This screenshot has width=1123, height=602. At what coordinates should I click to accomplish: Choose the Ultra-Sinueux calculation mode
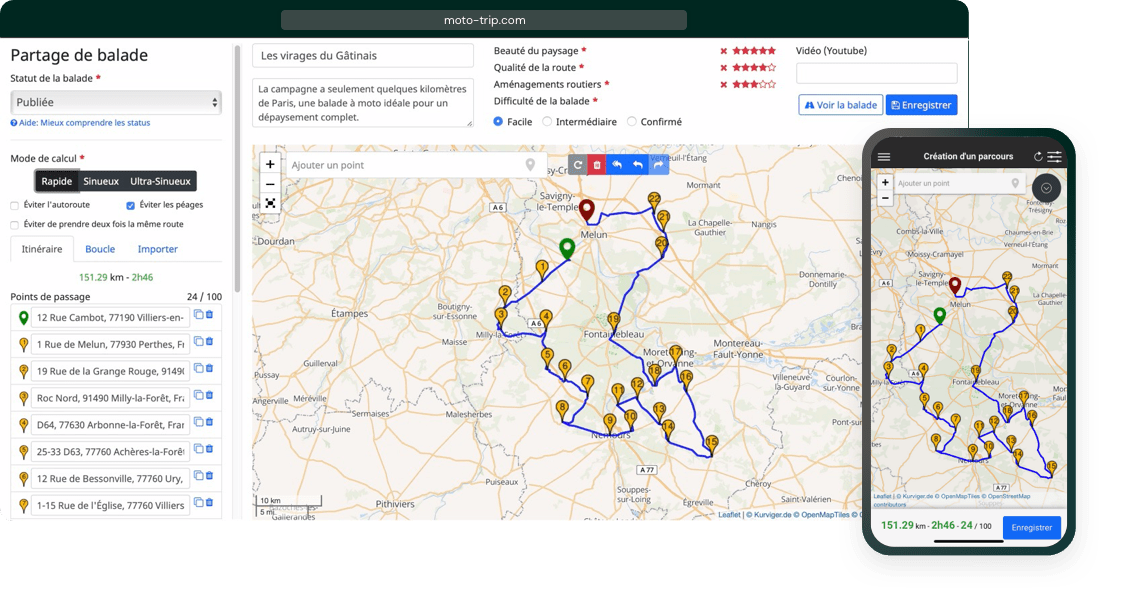tap(160, 181)
